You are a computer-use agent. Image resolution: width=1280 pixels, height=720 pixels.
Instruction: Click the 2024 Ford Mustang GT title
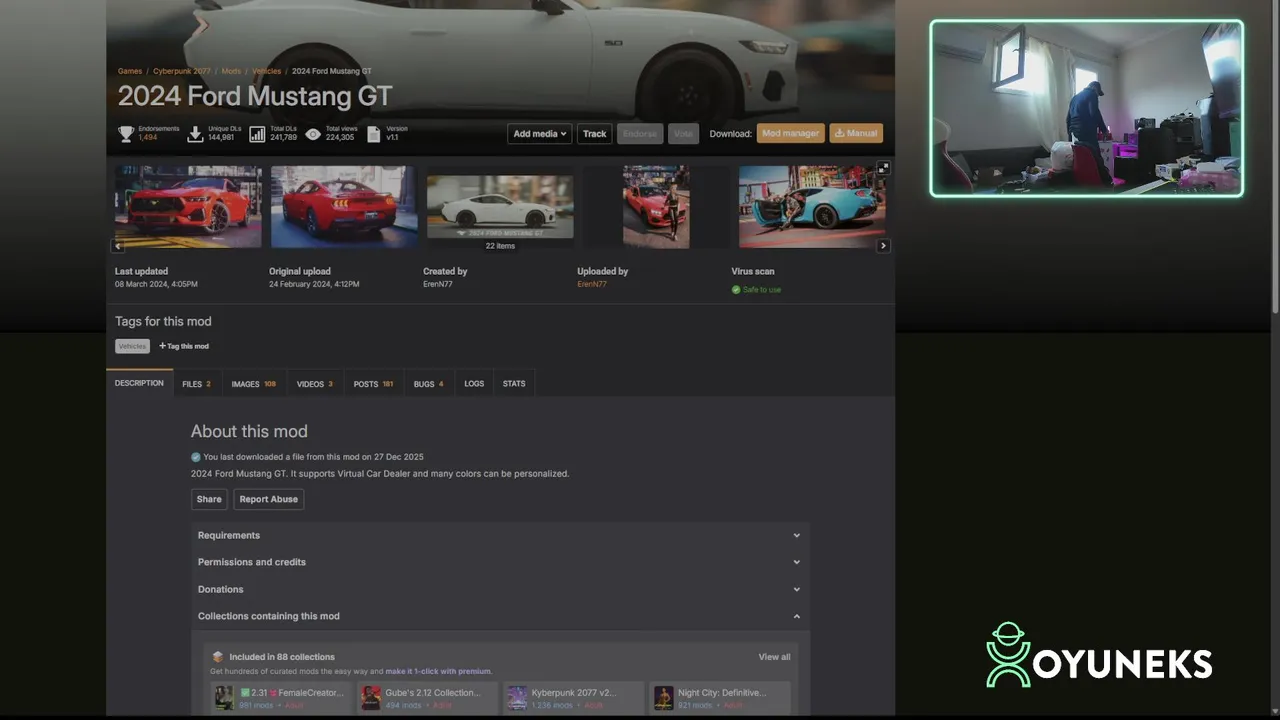pos(255,97)
